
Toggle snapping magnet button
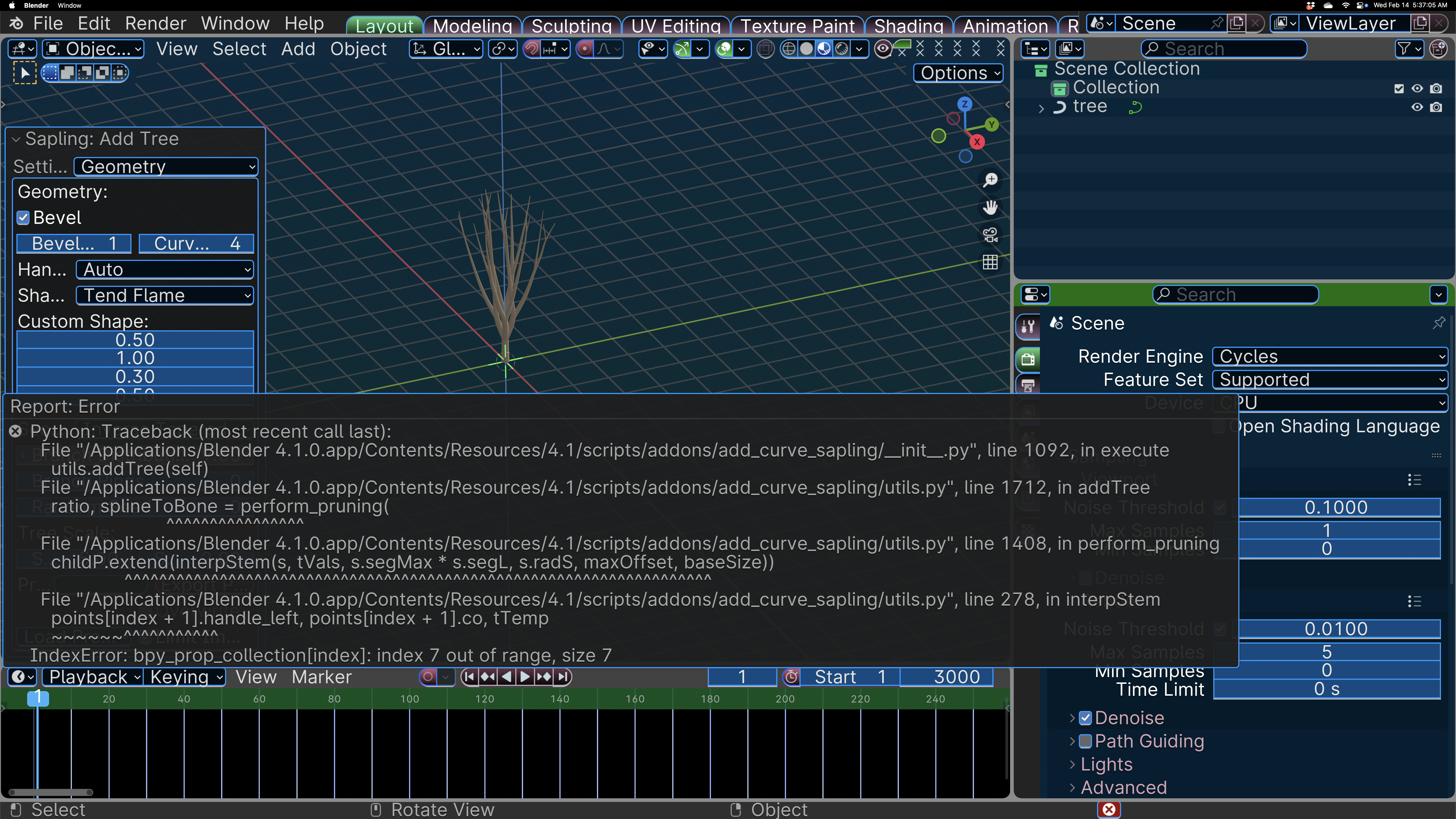point(531,49)
